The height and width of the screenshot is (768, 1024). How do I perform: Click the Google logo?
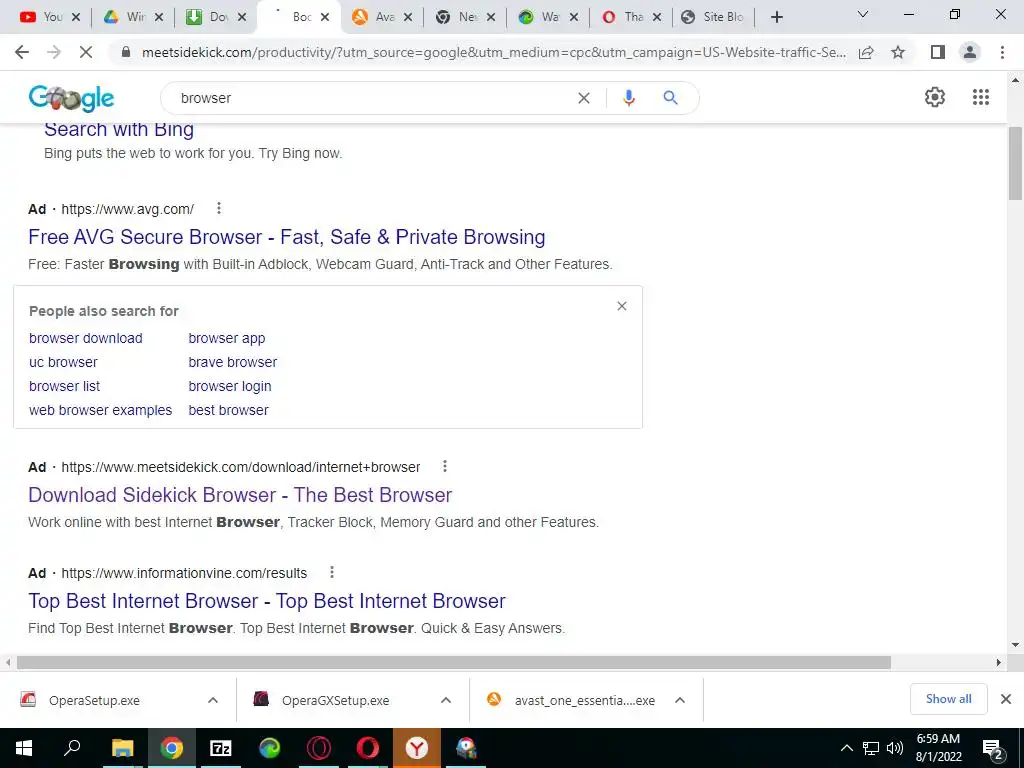[x=71, y=98]
